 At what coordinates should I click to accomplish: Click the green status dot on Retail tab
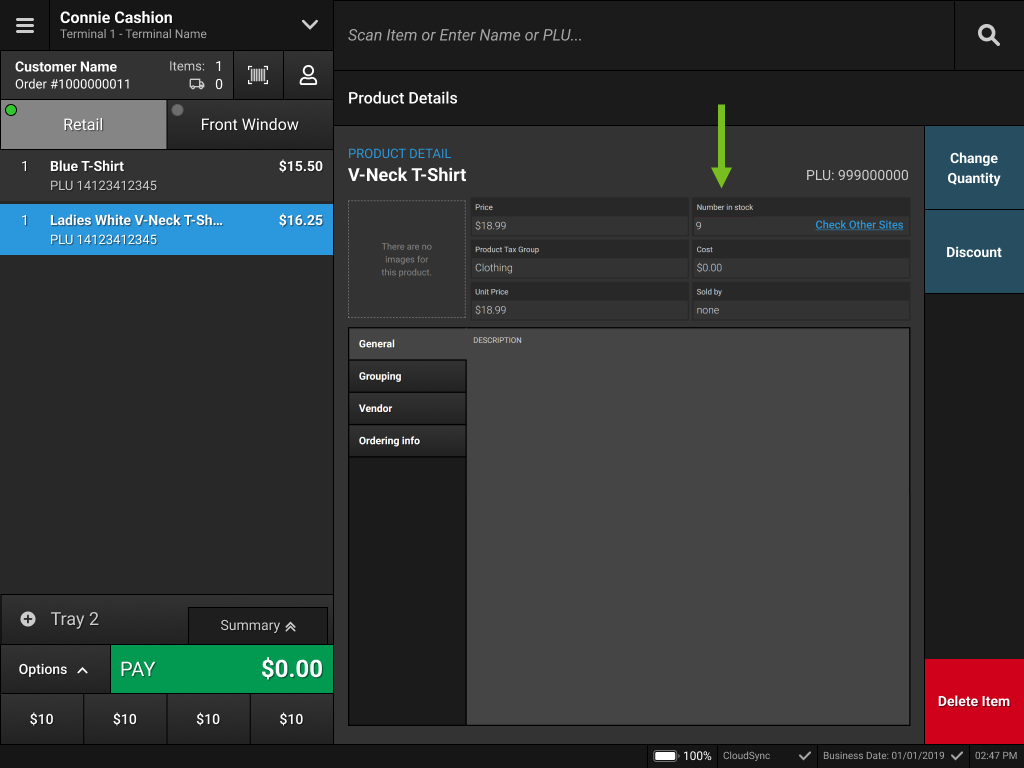pyautogui.click(x=10, y=110)
